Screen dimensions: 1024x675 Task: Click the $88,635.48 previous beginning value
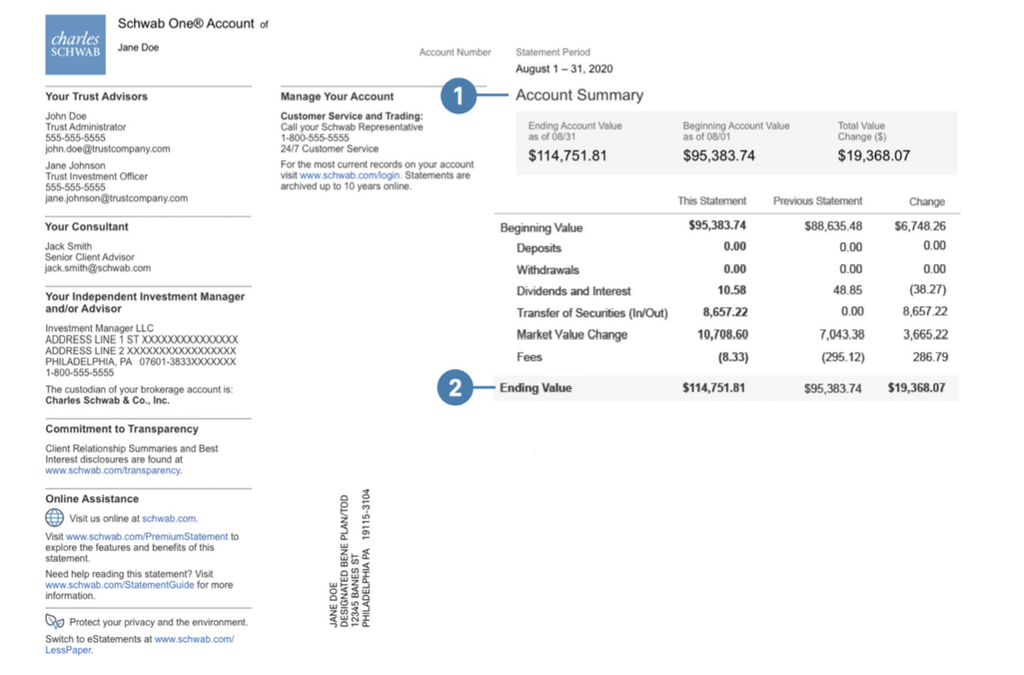pyautogui.click(x=833, y=226)
